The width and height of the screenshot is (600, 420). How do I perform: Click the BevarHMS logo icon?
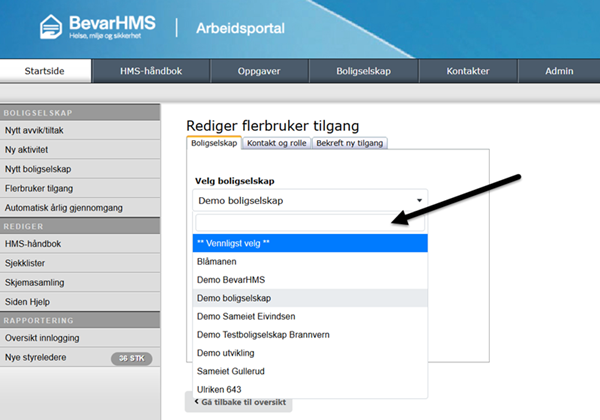click(50, 27)
